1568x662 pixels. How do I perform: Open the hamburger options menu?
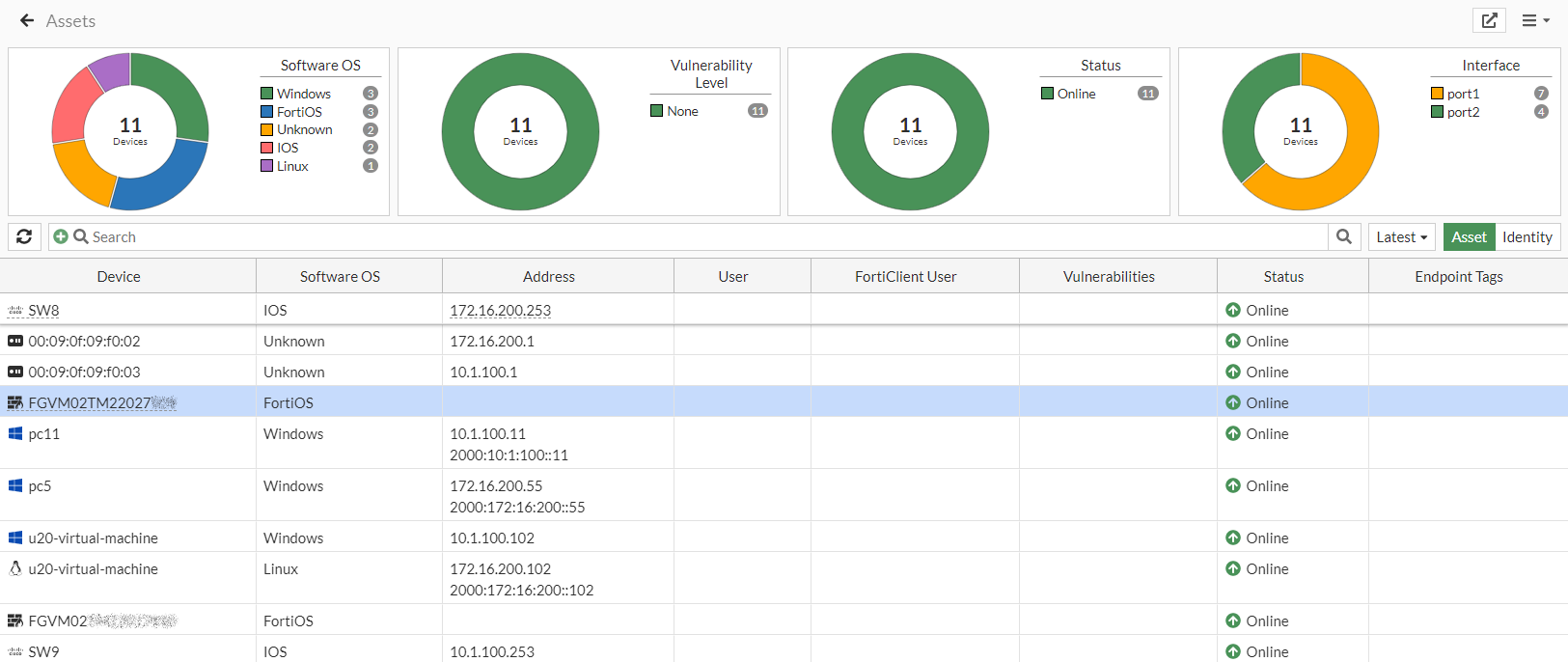[1535, 20]
